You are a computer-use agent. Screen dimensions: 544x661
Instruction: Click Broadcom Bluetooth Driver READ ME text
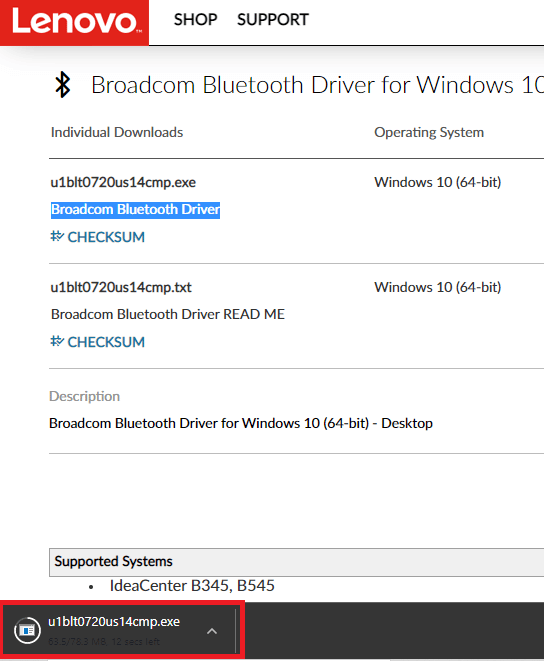tap(168, 314)
